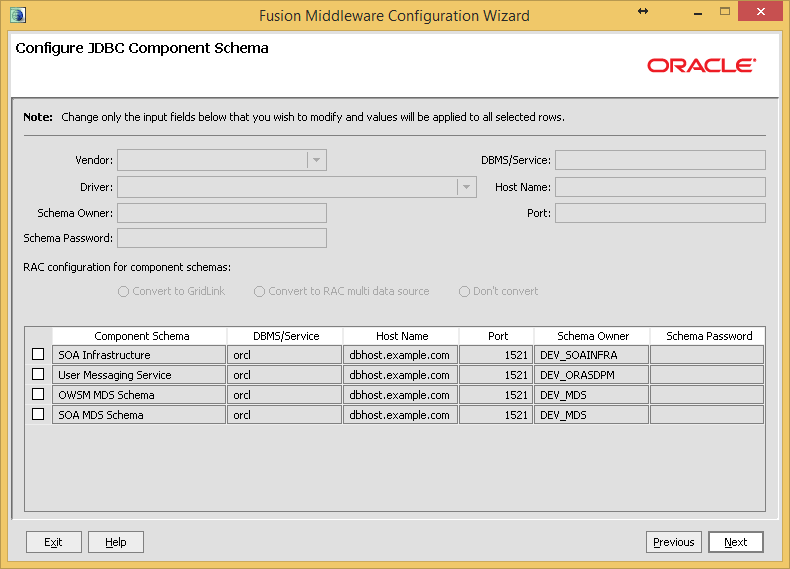The width and height of the screenshot is (790, 569).
Task: Check the SOA MDS Schema row checkbox
Action: coord(38,414)
